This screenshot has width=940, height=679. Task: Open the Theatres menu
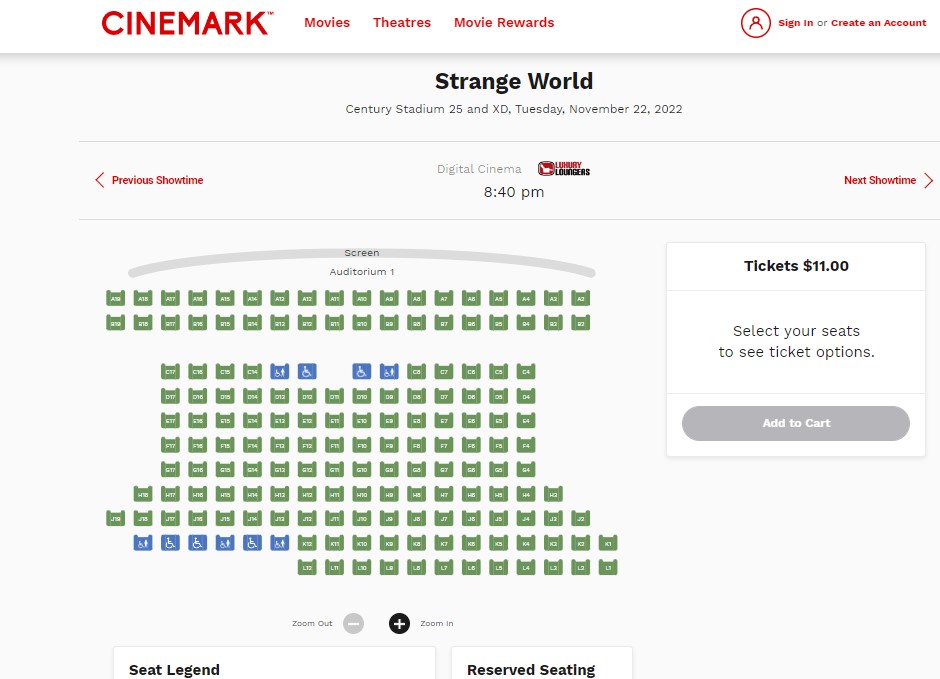click(x=402, y=23)
